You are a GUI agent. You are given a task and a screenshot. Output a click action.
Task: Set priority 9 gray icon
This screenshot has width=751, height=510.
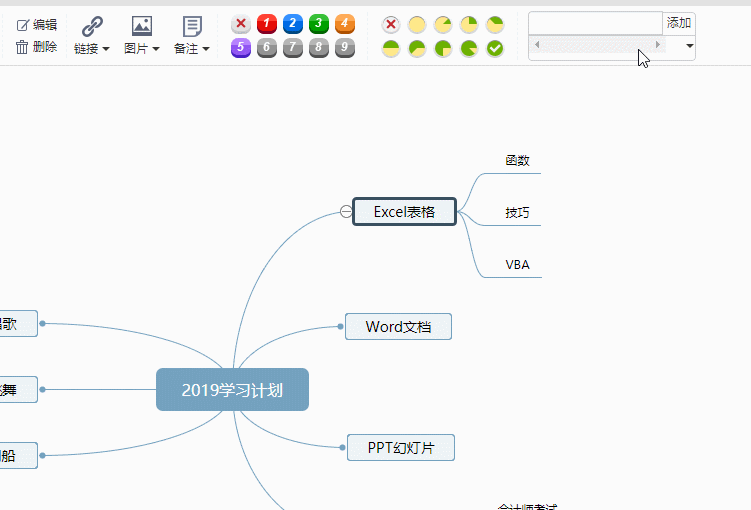click(344, 48)
